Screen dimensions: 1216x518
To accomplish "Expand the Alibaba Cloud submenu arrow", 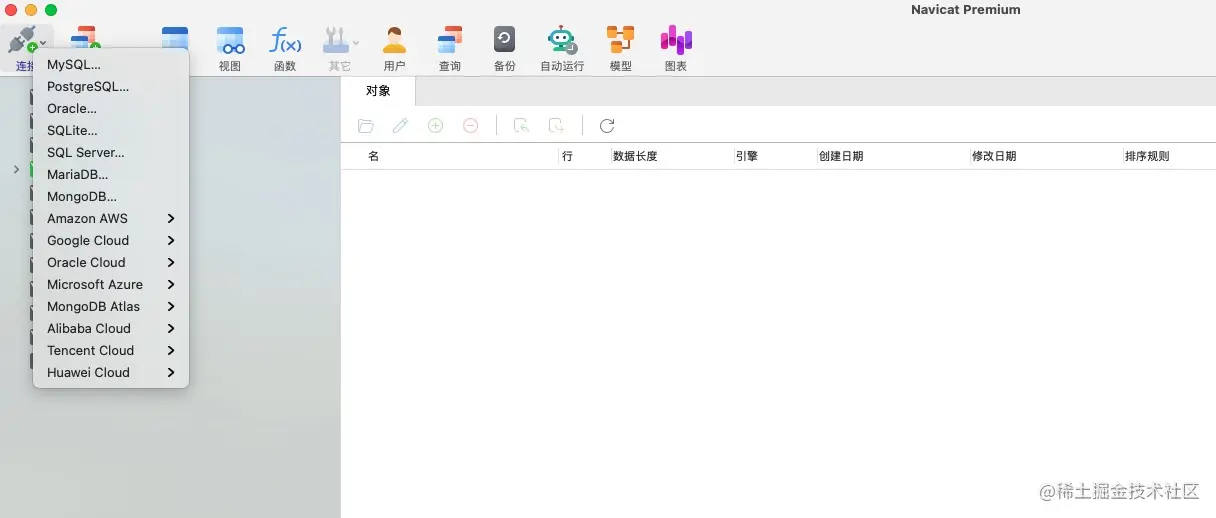I will [171, 328].
